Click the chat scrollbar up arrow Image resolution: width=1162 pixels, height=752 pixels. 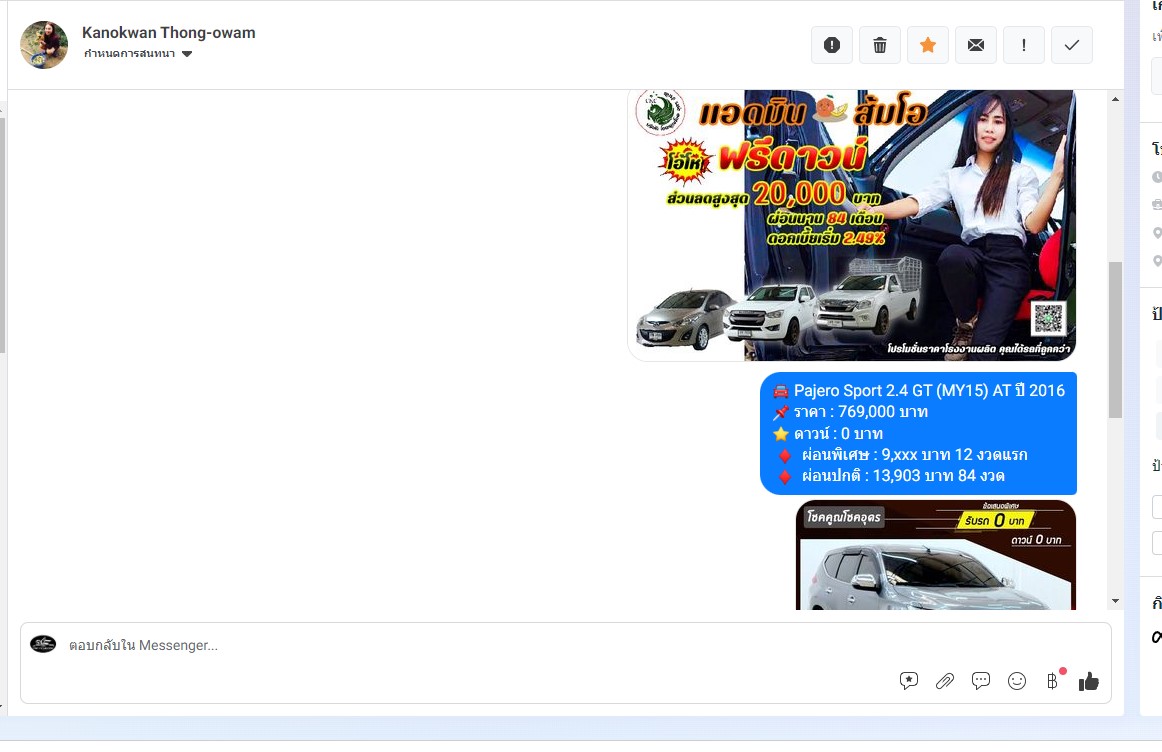click(x=1115, y=99)
